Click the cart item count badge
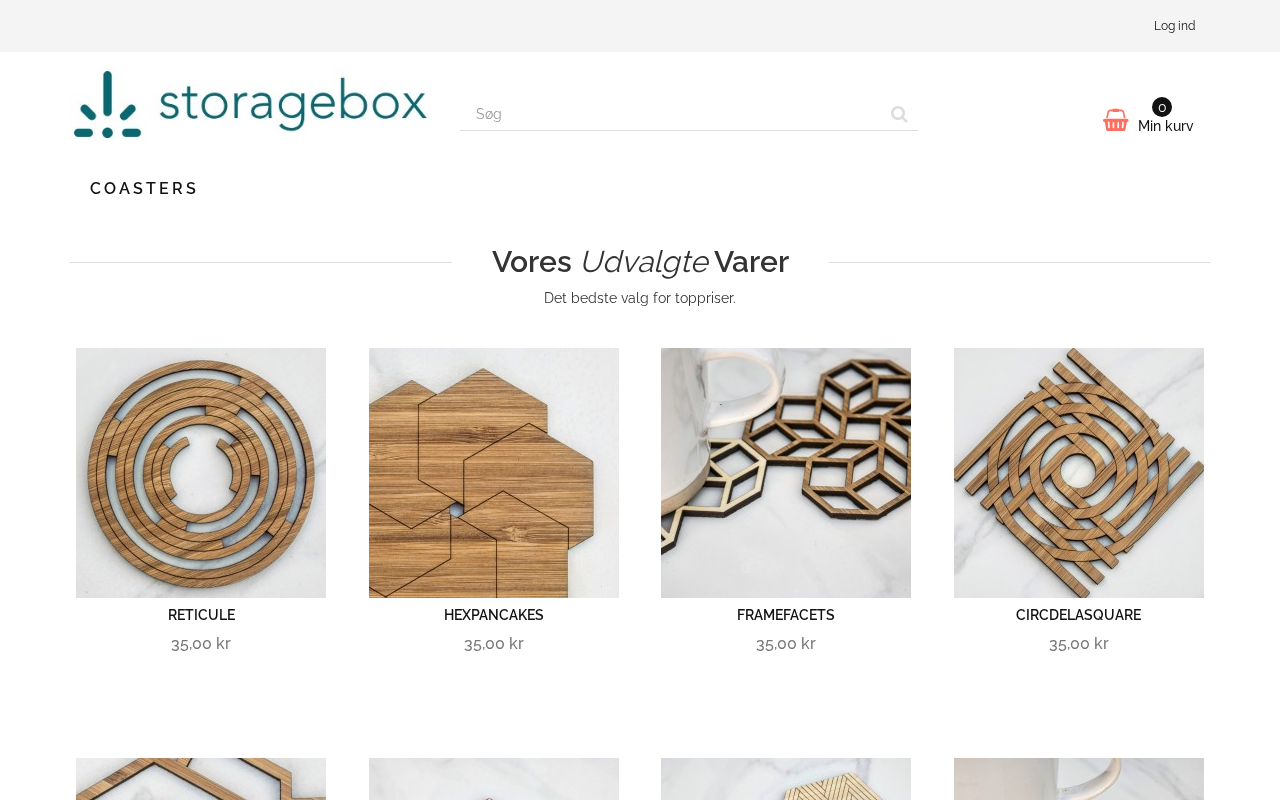 point(1162,107)
